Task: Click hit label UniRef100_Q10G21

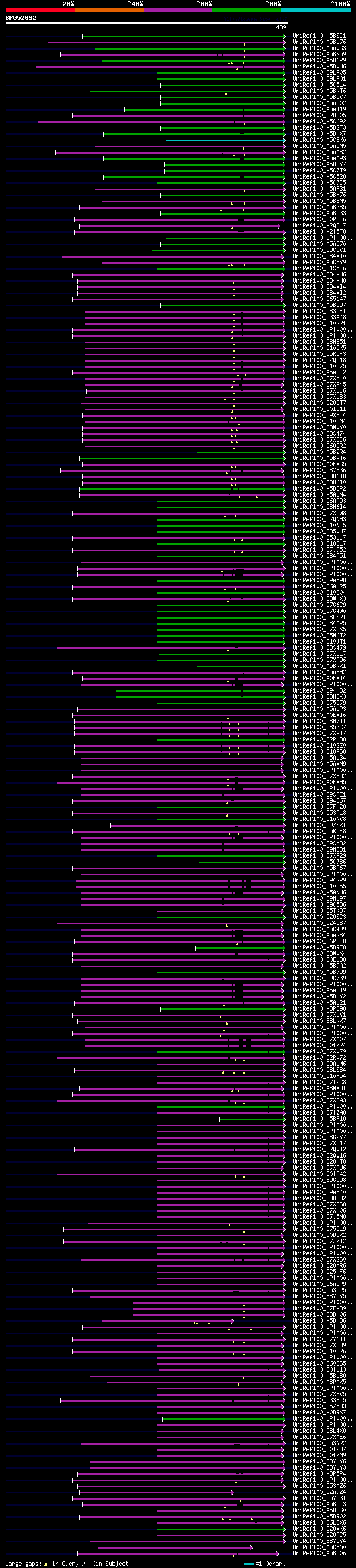Action: click(319, 324)
